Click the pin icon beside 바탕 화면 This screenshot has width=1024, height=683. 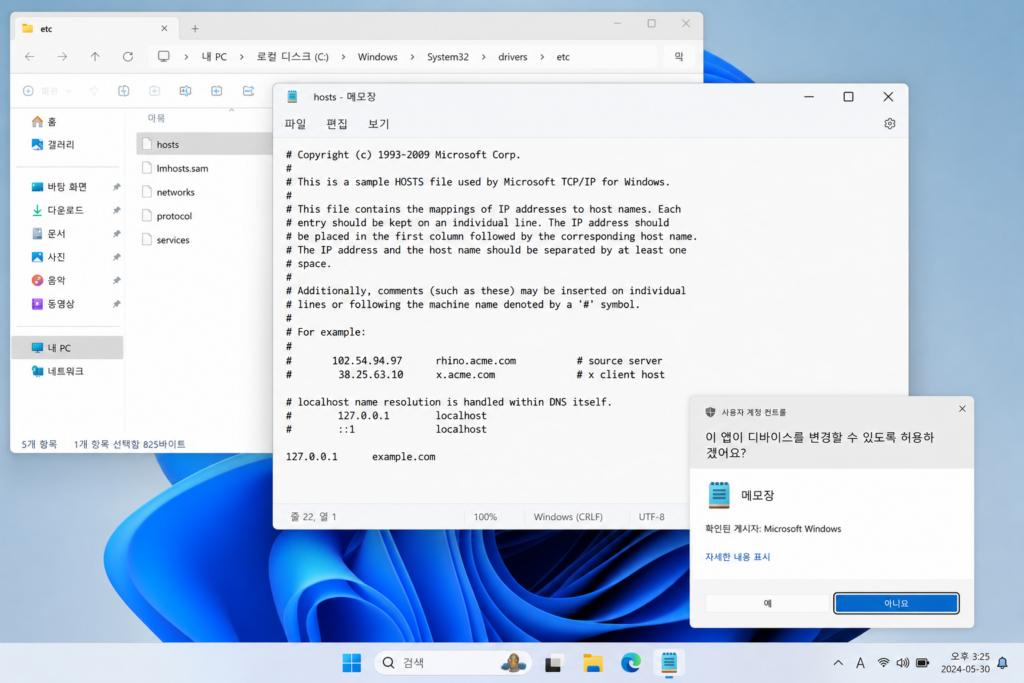click(x=116, y=187)
